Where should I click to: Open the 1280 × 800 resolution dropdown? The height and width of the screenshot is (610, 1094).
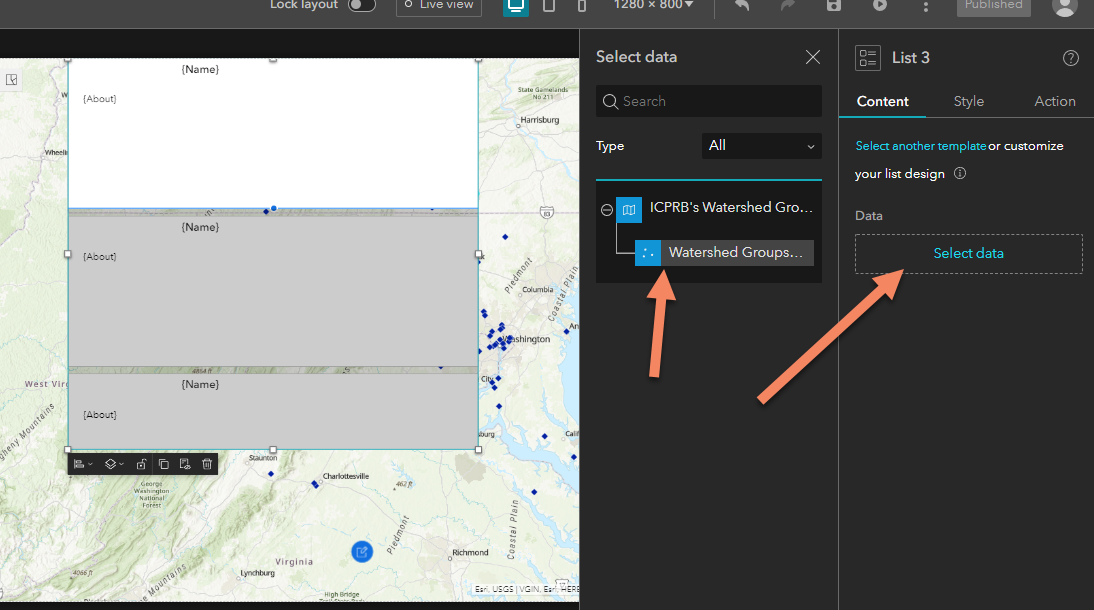(653, 6)
